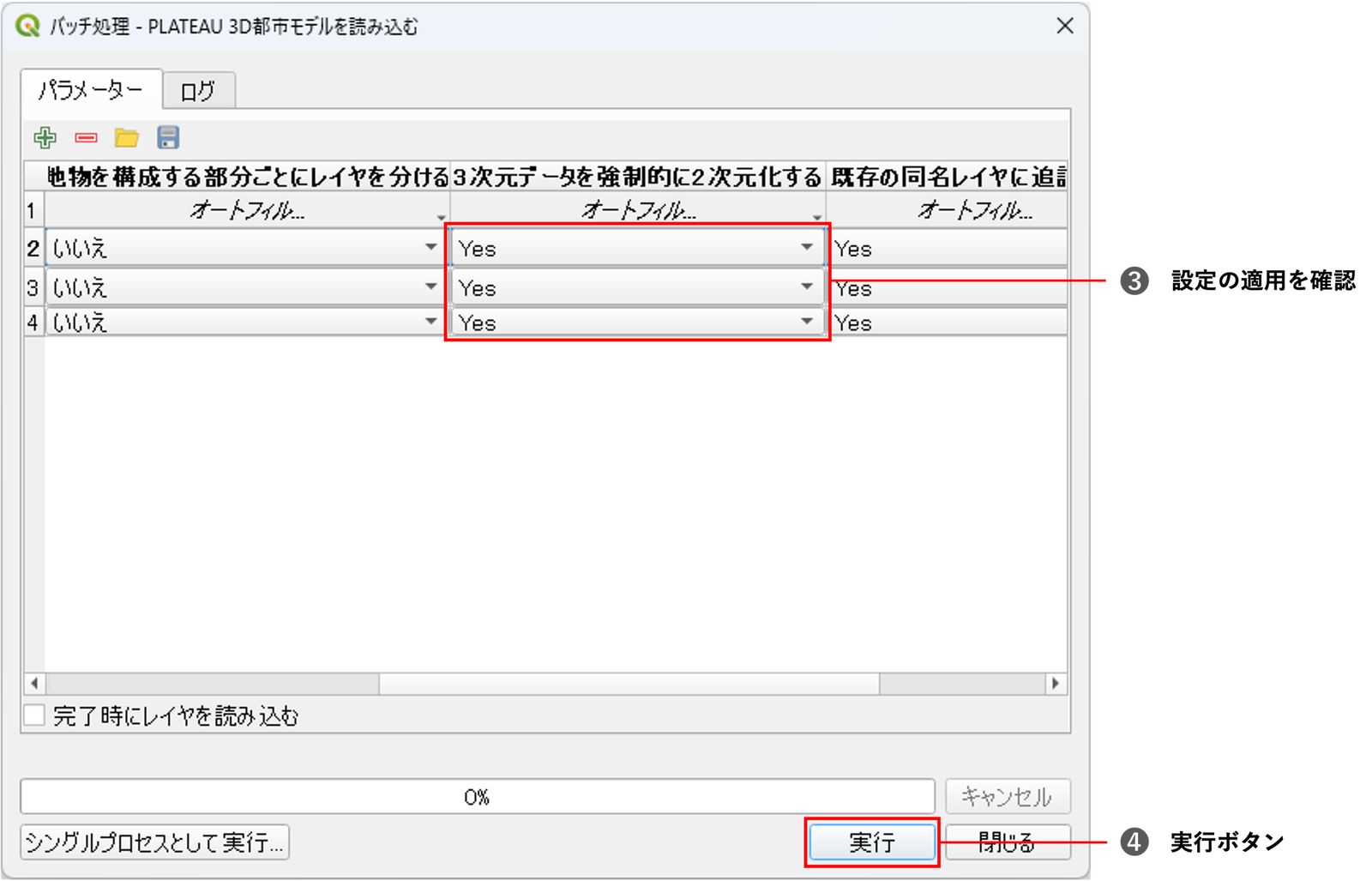Click the QGIS logo in title bar
The width and height of the screenshot is (1372, 881).
click(27, 26)
